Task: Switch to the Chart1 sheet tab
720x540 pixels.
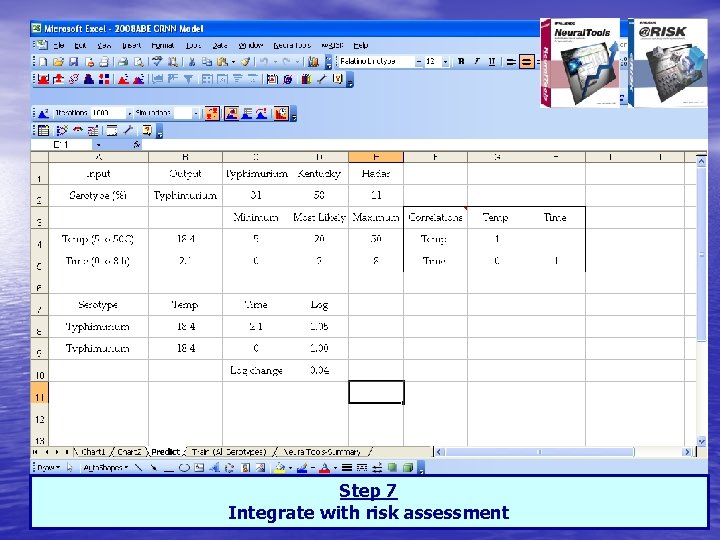Action: click(93, 452)
